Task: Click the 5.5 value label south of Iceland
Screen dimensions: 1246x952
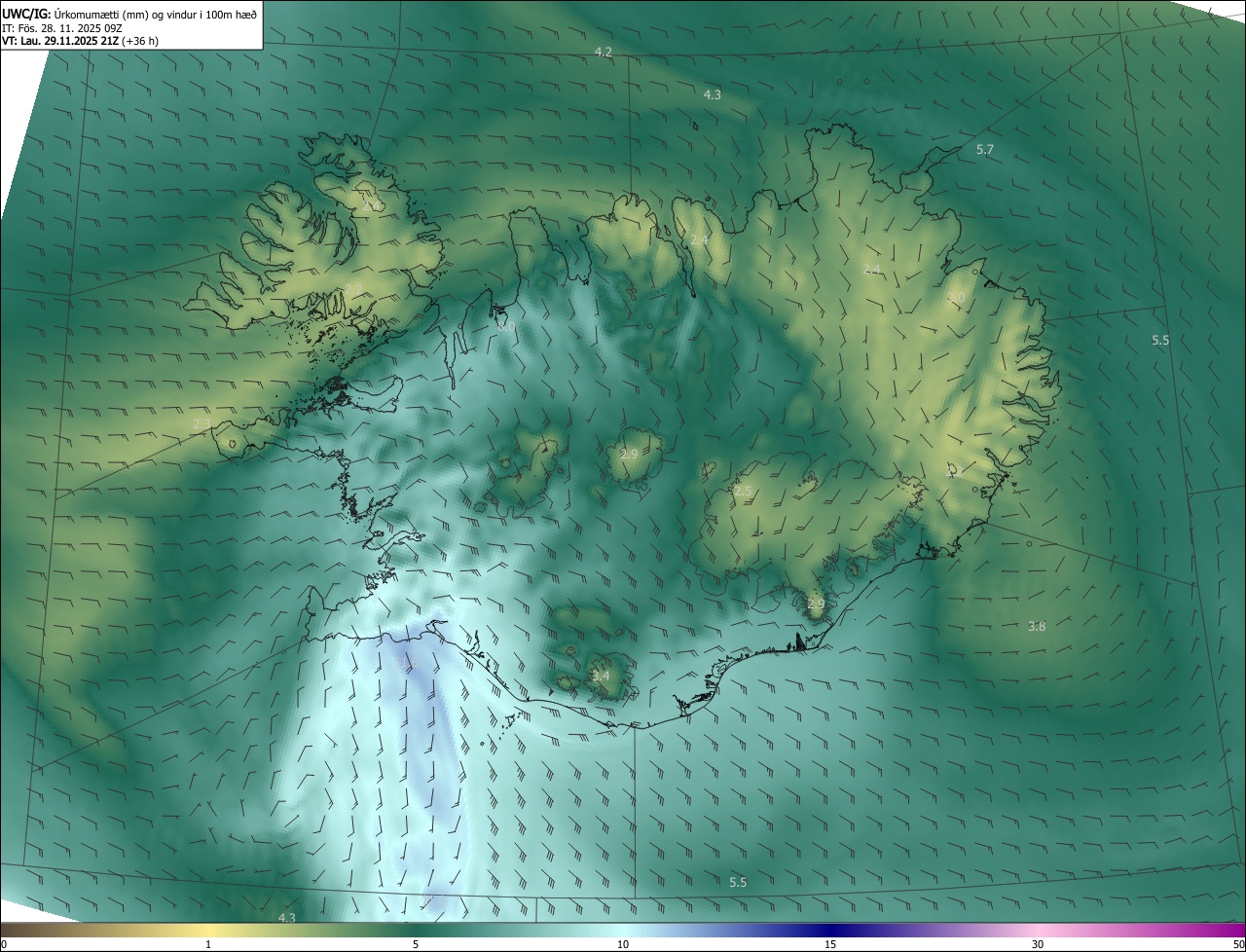Action: [738, 883]
